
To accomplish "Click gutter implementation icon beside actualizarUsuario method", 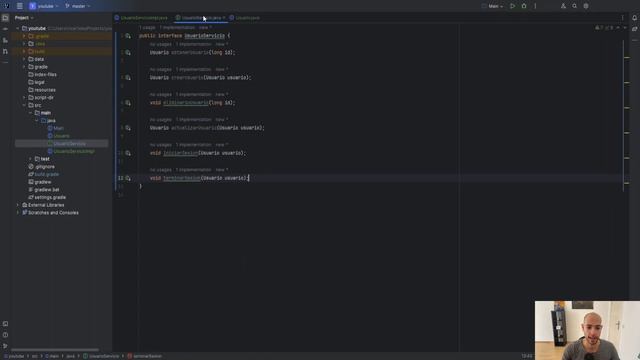I will (x=128, y=128).
